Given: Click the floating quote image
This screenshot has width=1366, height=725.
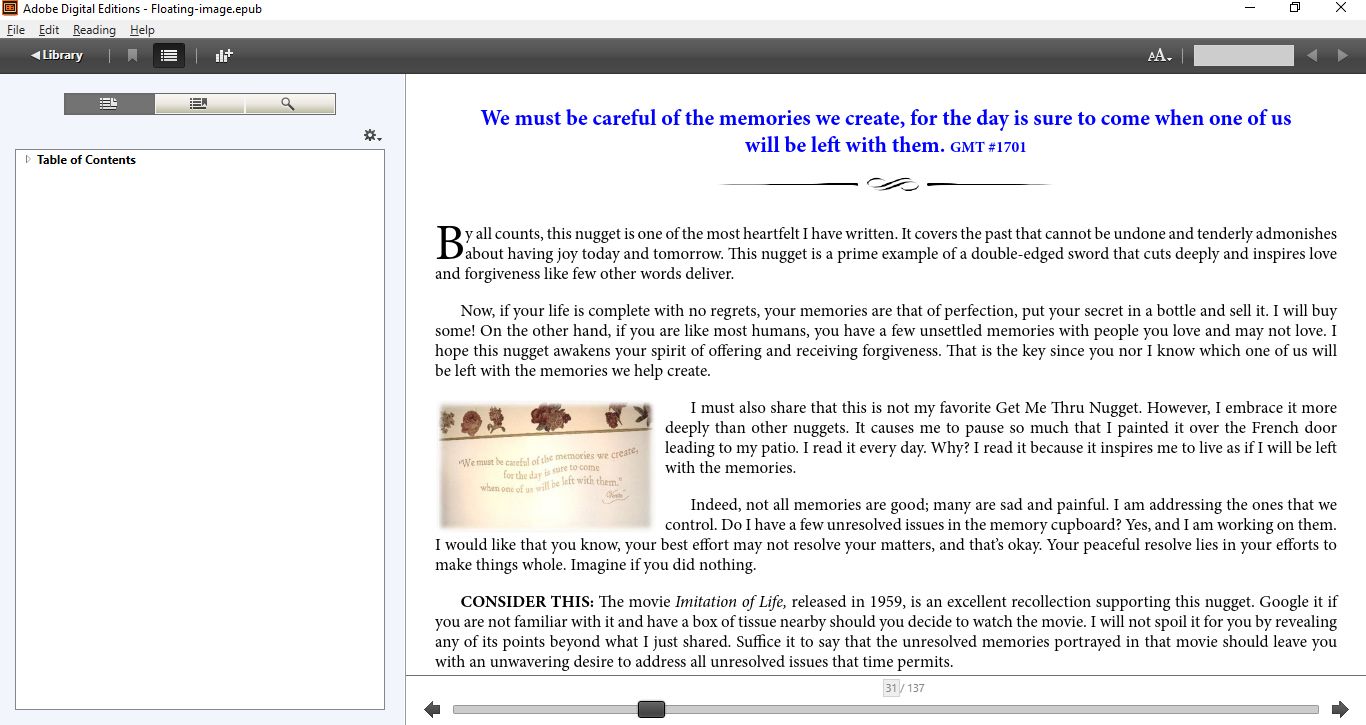Looking at the screenshot, I should [545, 465].
